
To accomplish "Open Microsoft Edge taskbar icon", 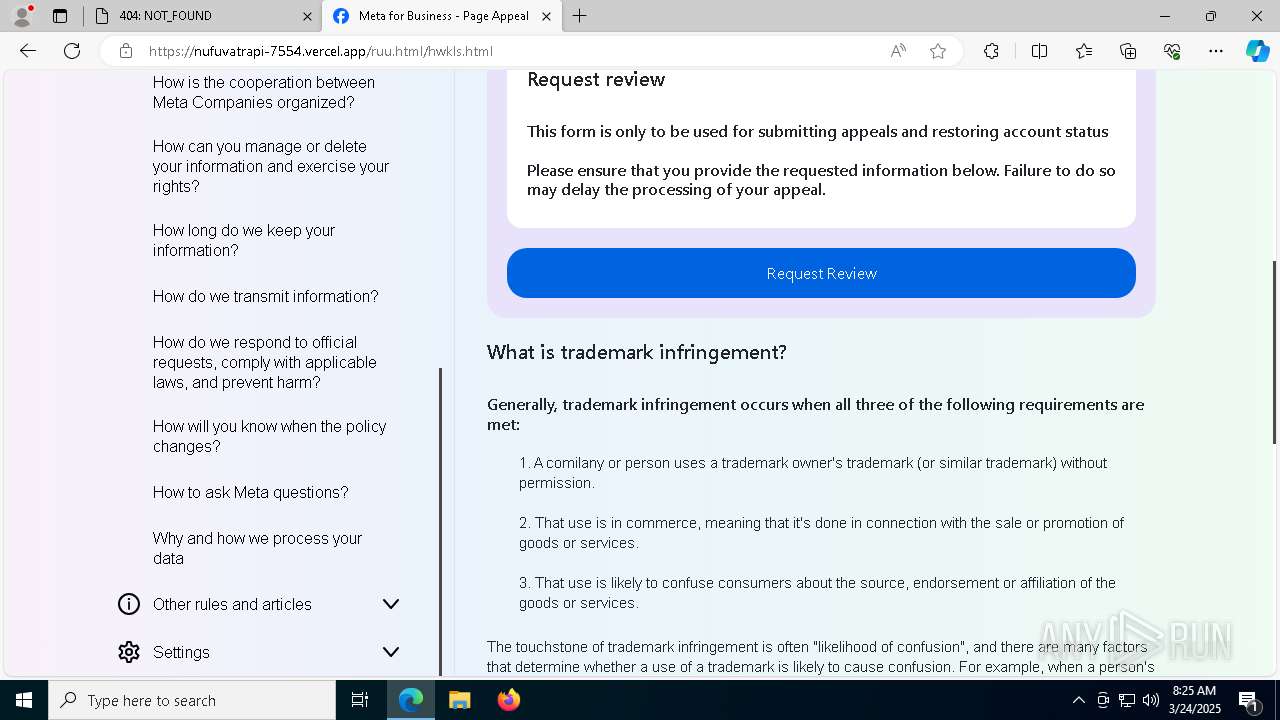I will point(411,700).
